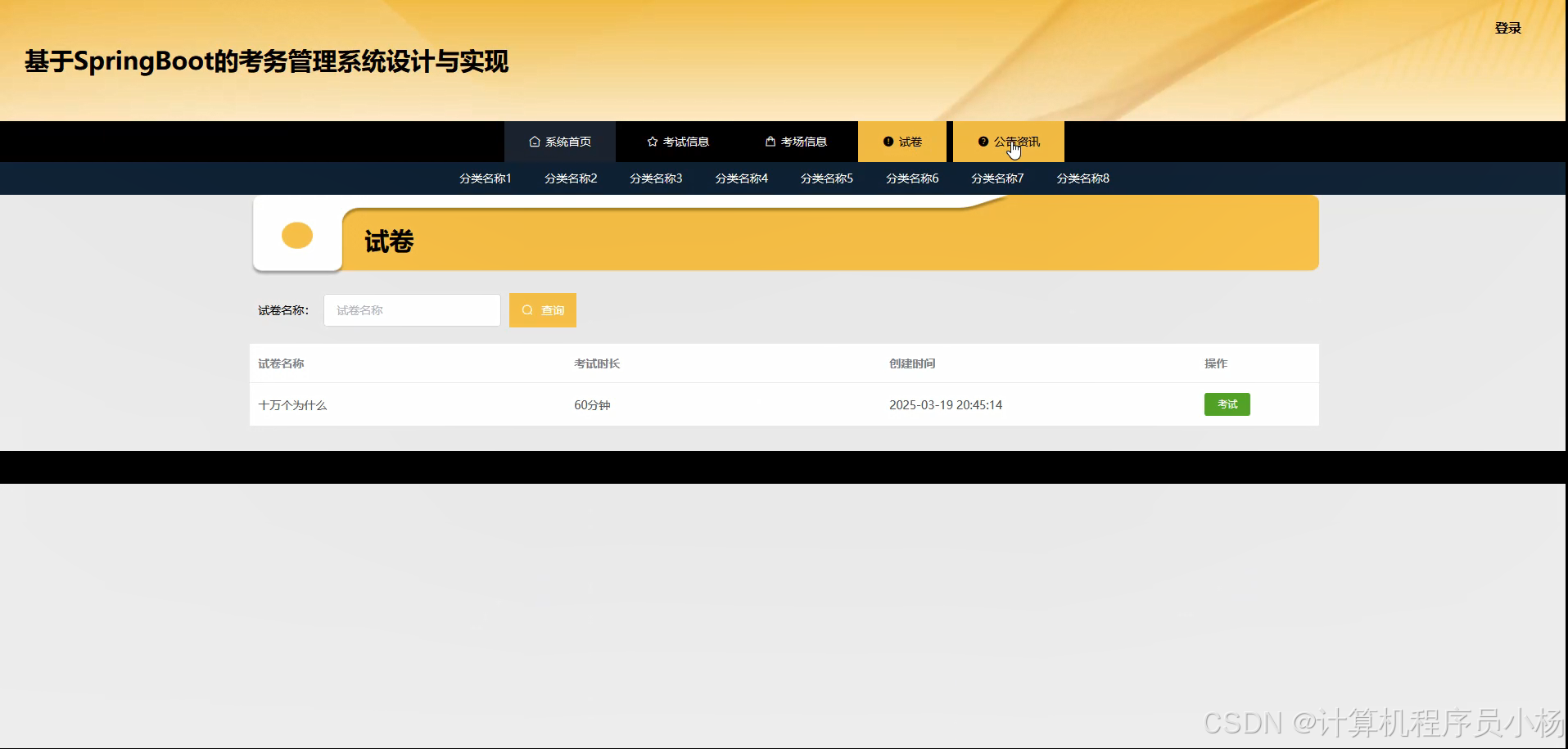Click the magnifier icon in 查询 button
The height and width of the screenshot is (749, 1568).
point(527,310)
